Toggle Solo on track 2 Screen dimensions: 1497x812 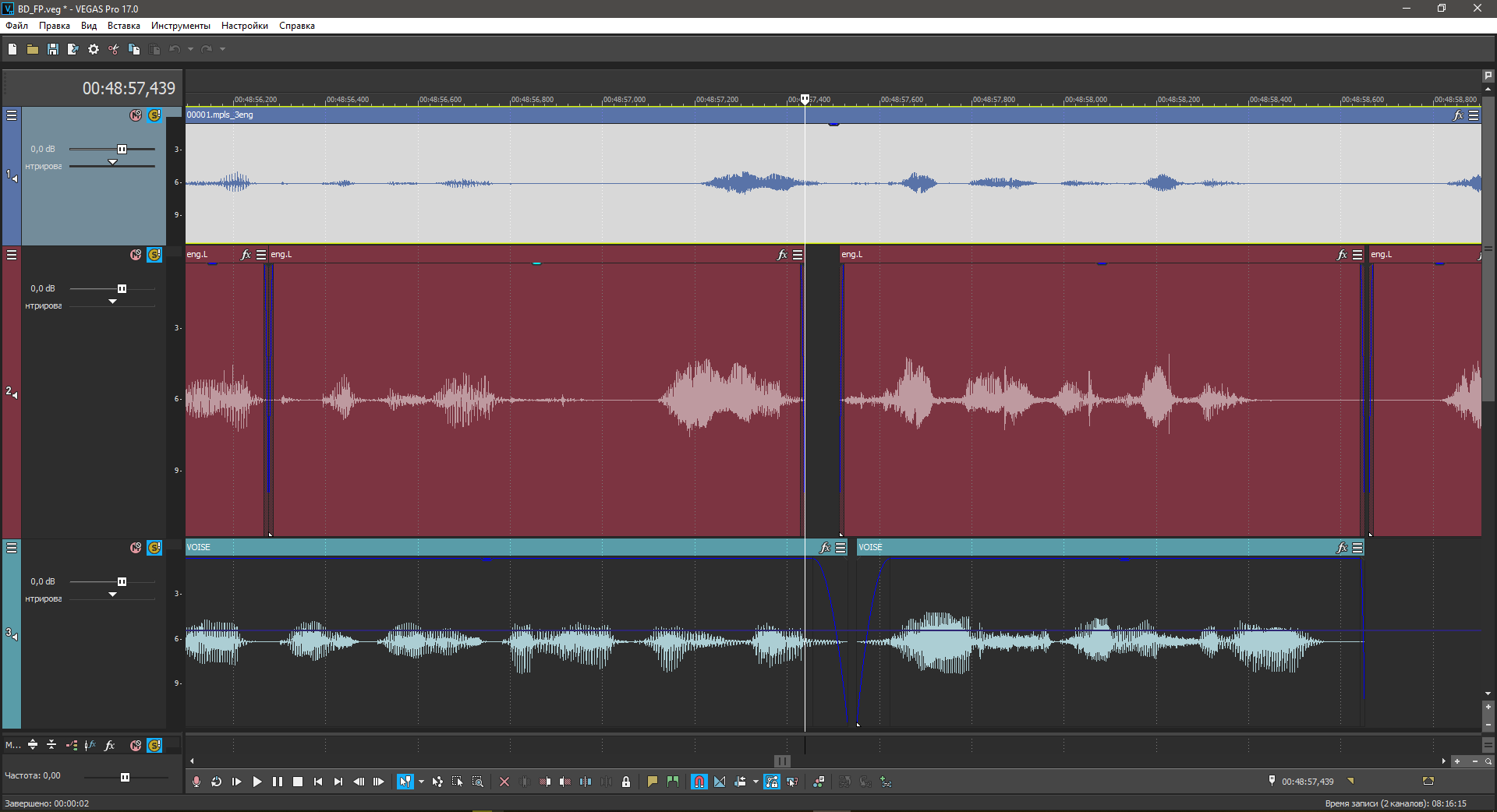(154, 255)
